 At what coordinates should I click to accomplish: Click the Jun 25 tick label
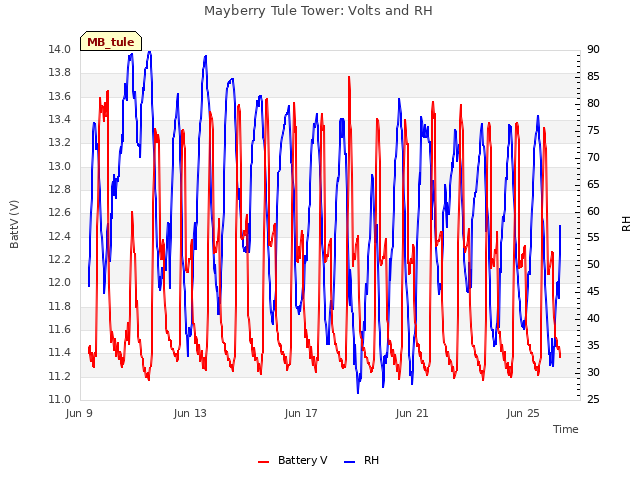click(x=523, y=413)
